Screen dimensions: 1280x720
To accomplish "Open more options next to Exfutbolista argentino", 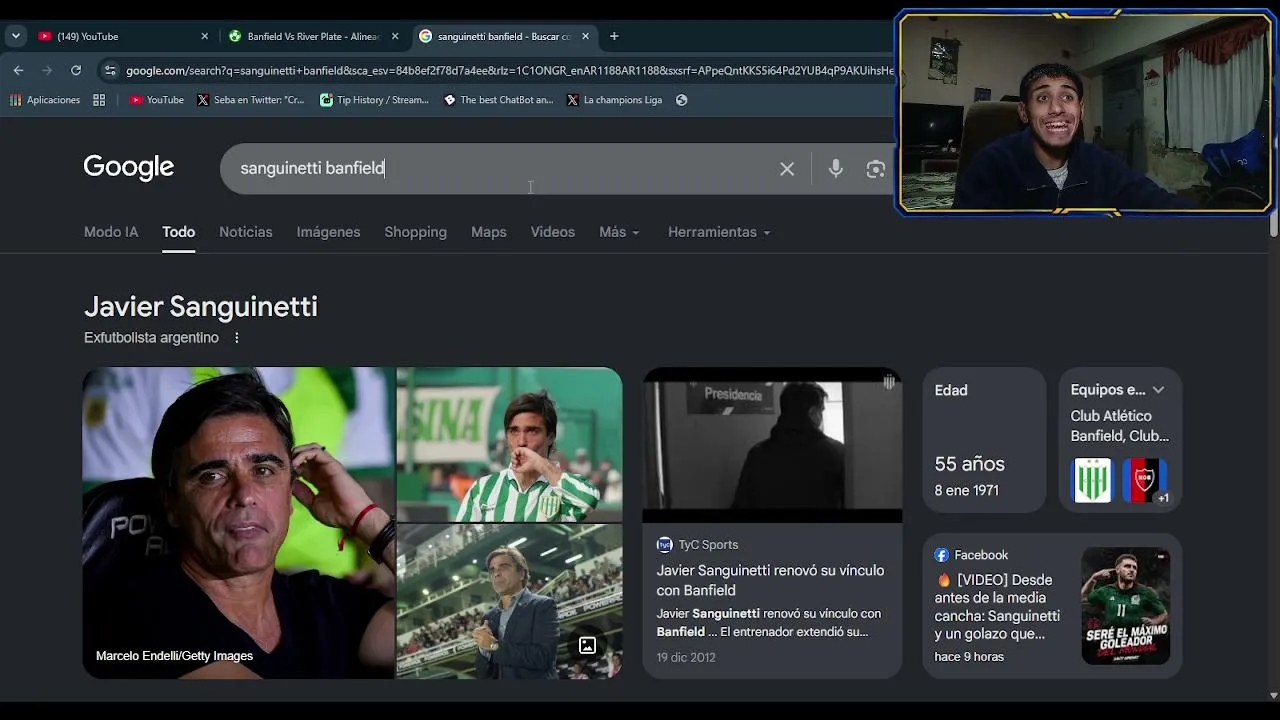I will click(237, 338).
